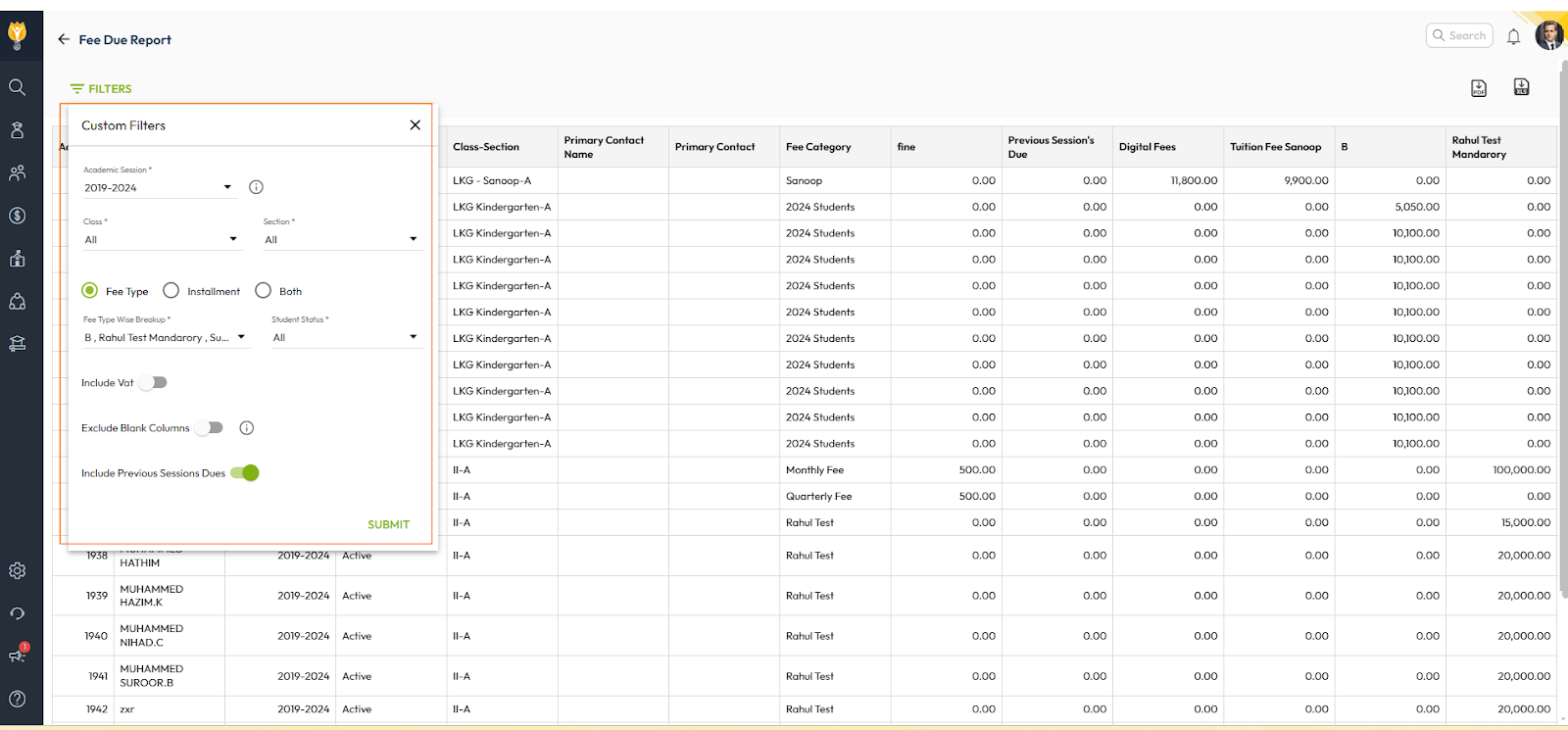Image resolution: width=1568 pixels, height=730 pixels.
Task: Select the Installment radio button
Action: click(171, 291)
